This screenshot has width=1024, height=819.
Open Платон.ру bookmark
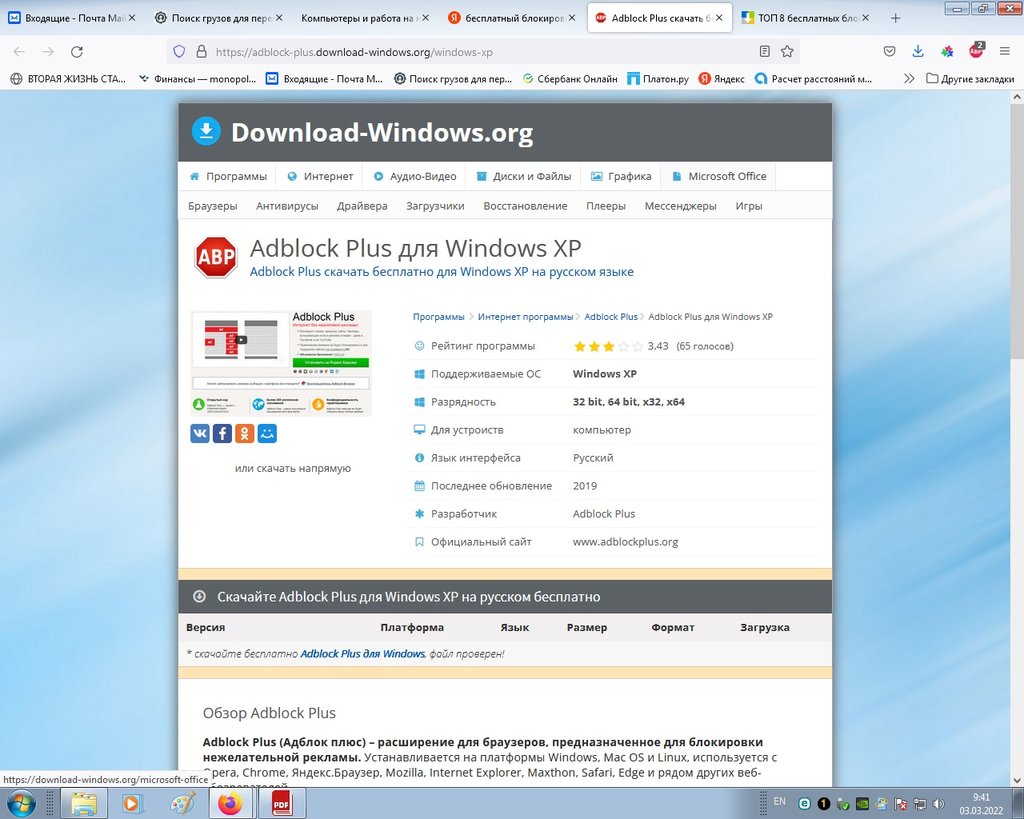click(x=658, y=78)
